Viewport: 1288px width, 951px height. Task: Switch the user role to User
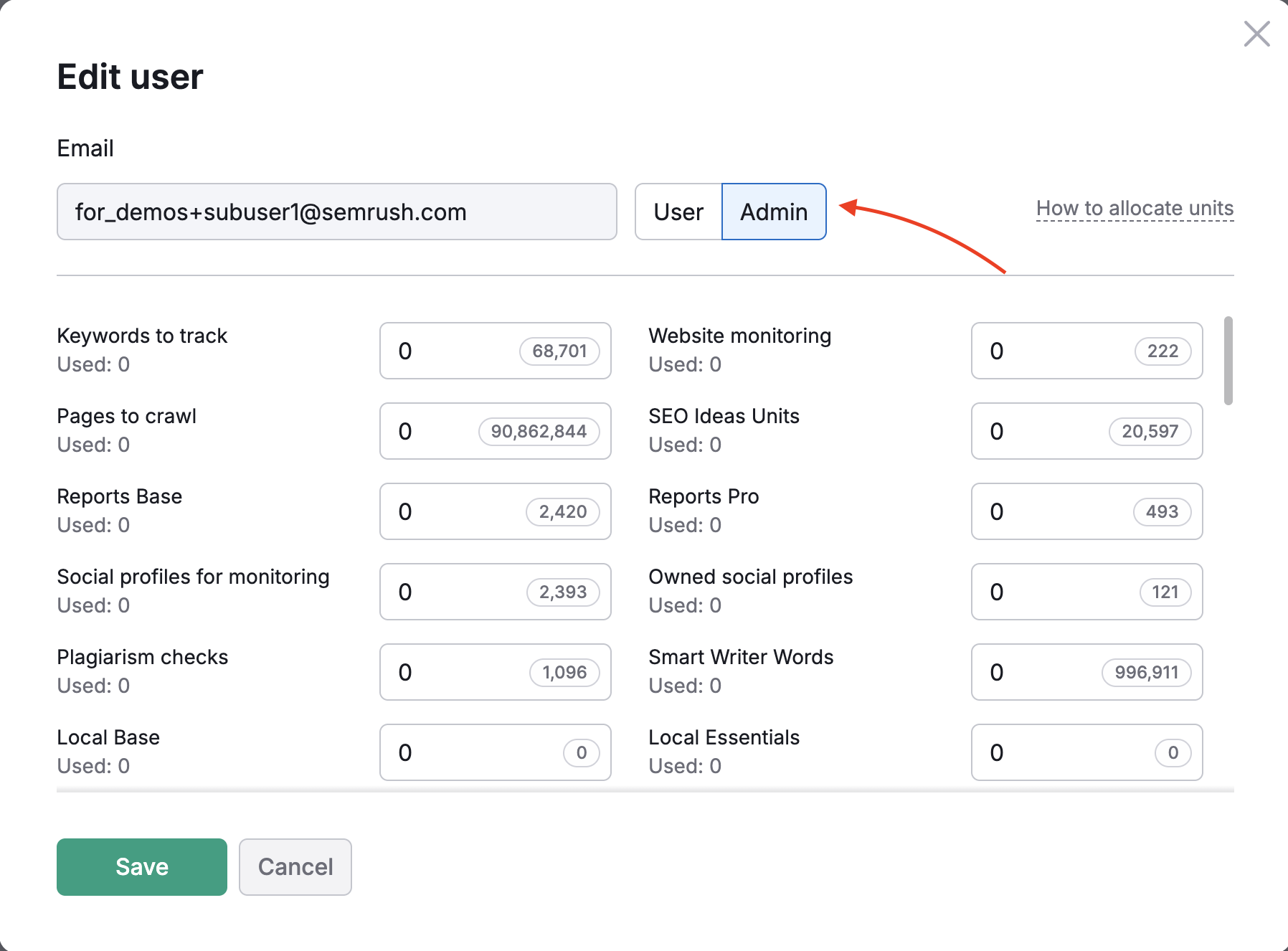coord(677,212)
